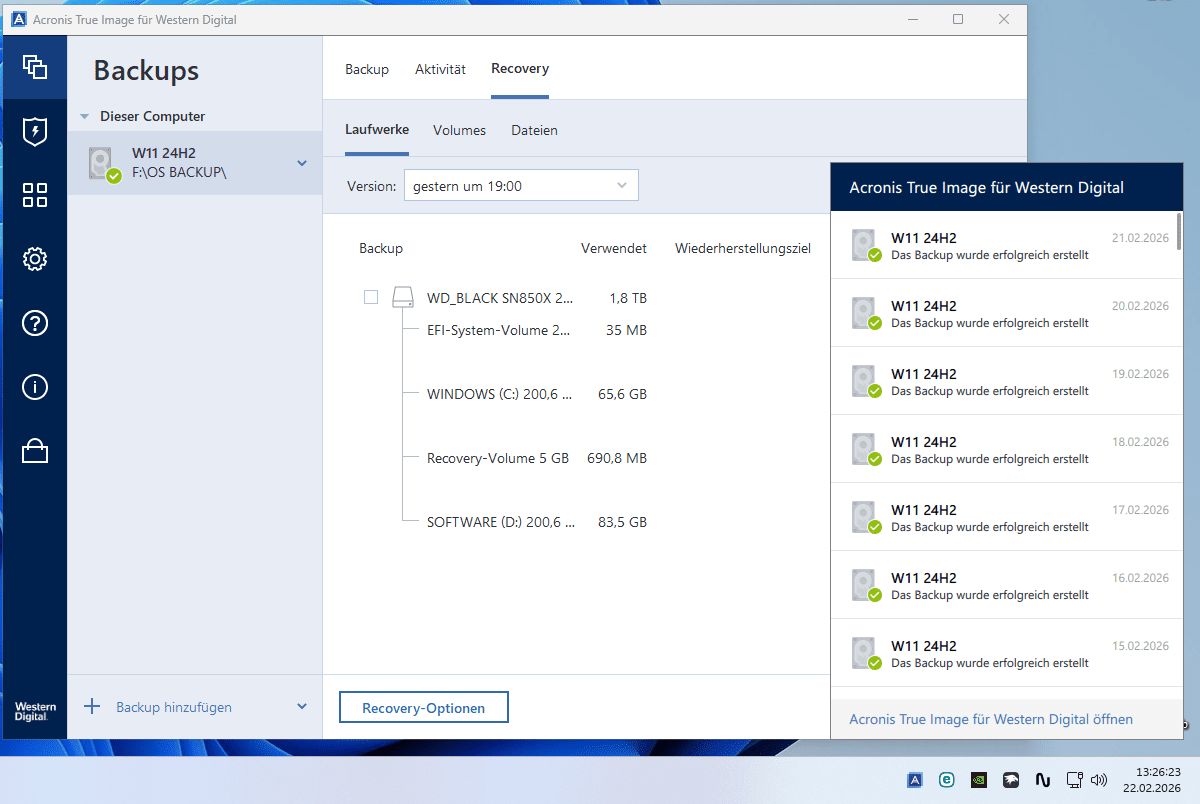Click disk icon of the 21.02.2026 notification

point(865,246)
